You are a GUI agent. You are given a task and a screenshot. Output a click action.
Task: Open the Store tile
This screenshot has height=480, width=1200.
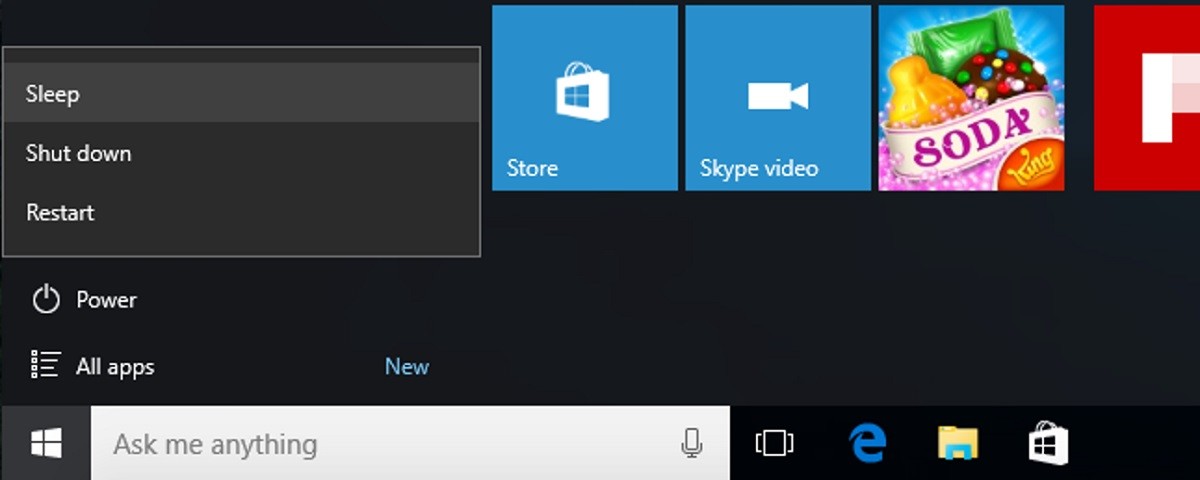tap(585, 97)
